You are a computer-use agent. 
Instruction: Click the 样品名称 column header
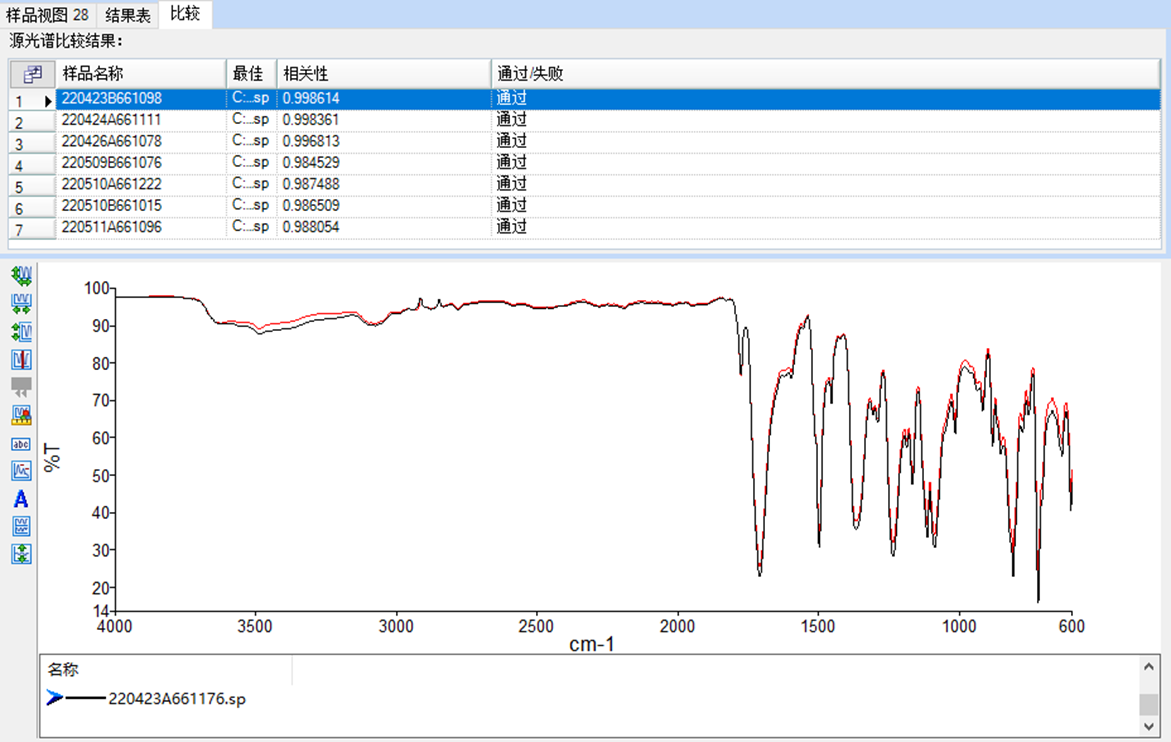click(x=141, y=74)
